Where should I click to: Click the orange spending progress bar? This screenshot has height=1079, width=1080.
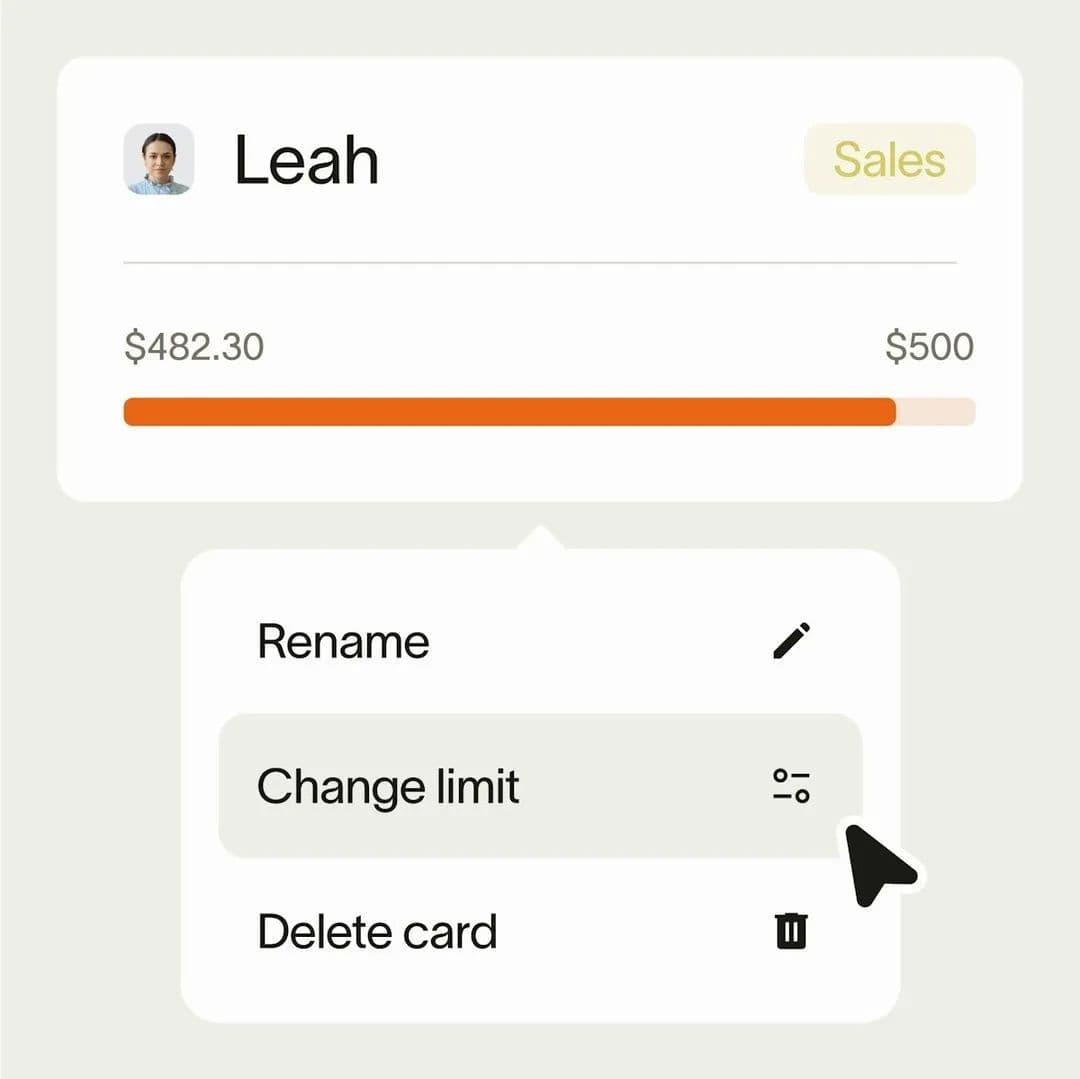(500, 412)
